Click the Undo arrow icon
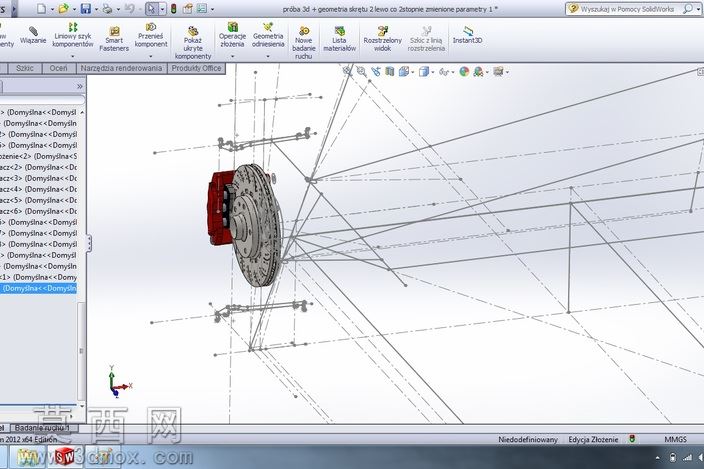 pyautogui.click(x=129, y=9)
